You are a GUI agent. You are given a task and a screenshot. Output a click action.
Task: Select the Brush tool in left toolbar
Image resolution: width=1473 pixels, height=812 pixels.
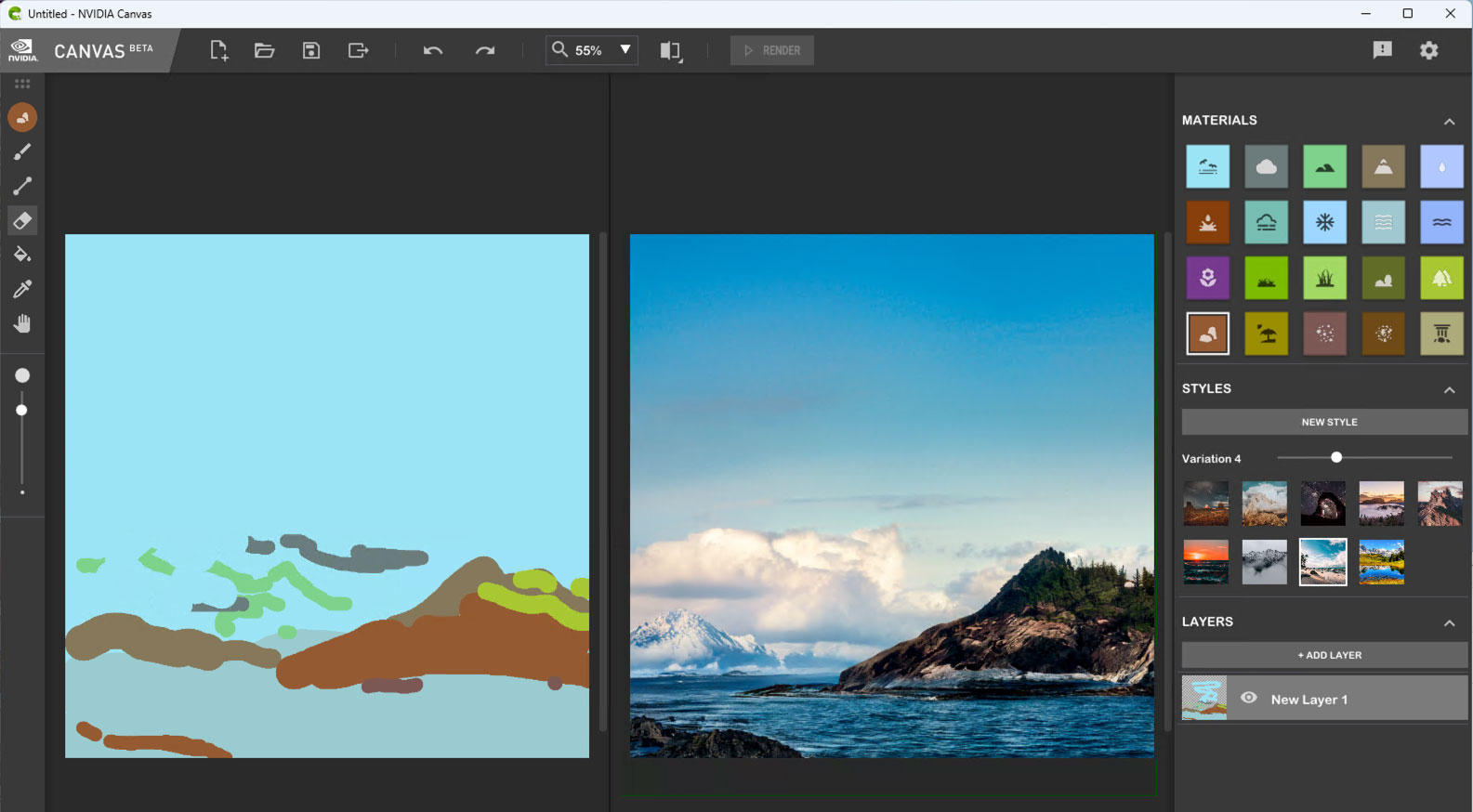[x=22, y=151]
